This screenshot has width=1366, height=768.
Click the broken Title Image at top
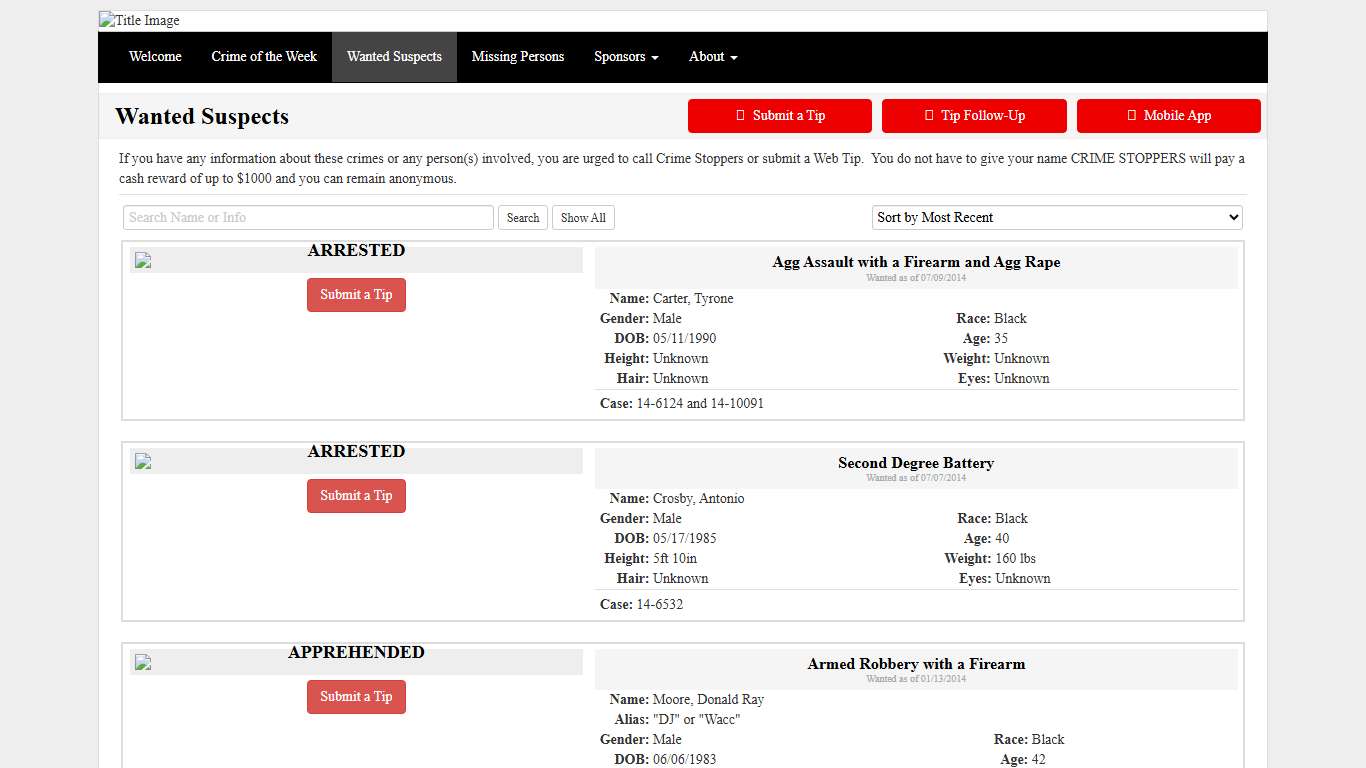[x=140, y=21]
